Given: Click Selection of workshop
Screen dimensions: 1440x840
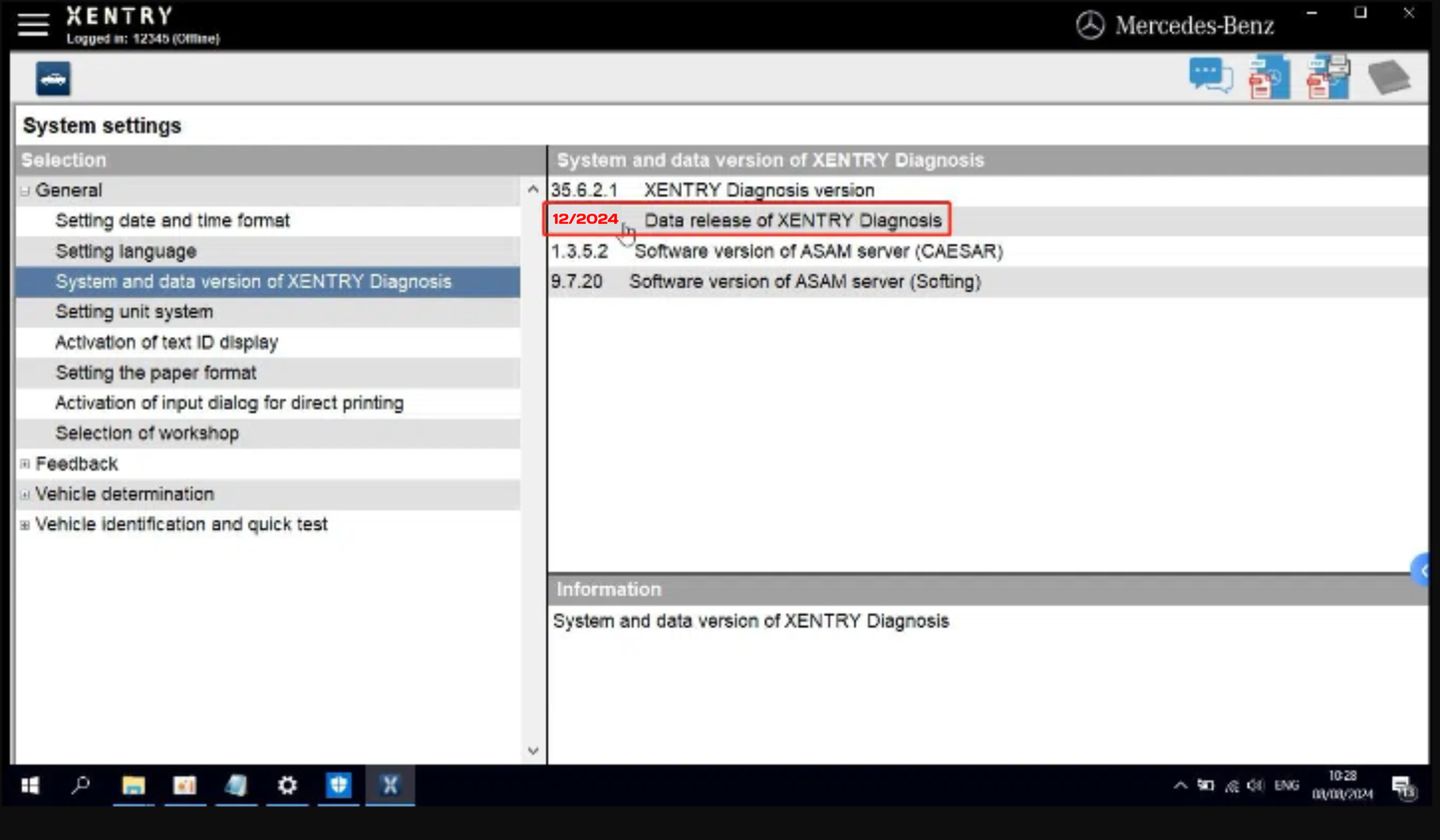Looking at the screenshot, I should [146, 432].
